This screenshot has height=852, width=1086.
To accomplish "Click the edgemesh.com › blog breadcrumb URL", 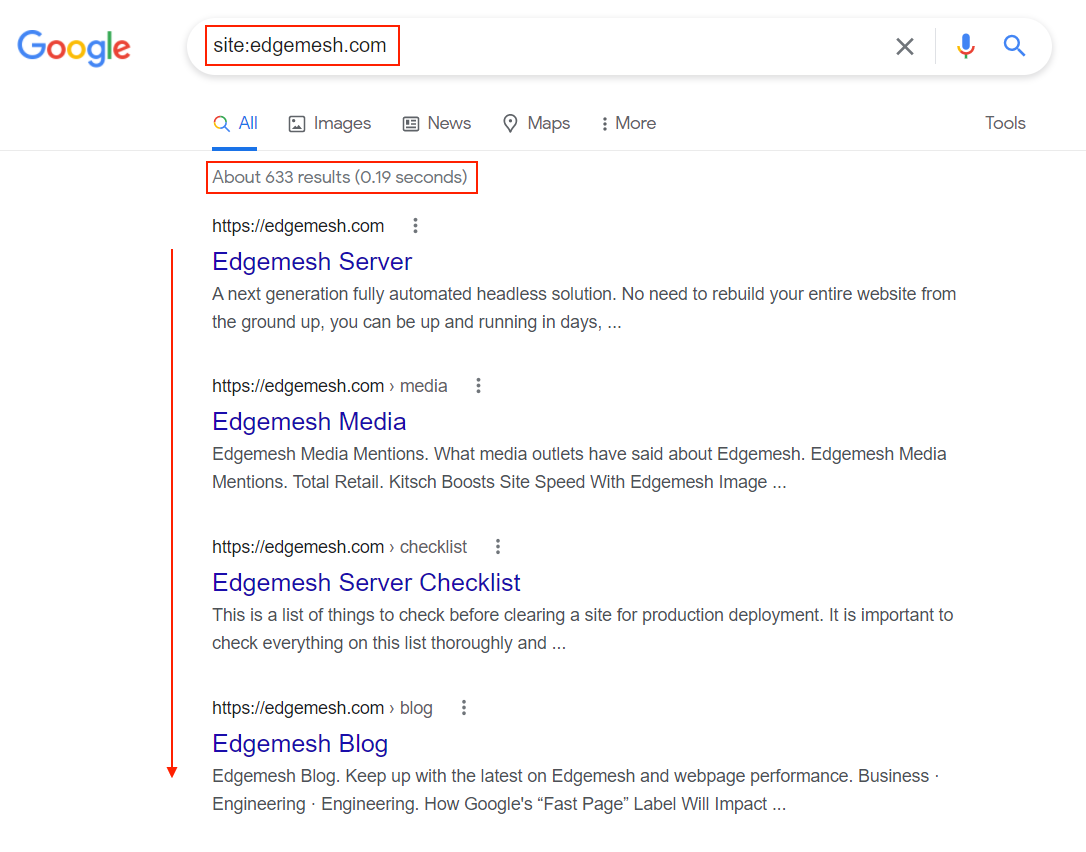I will pos(322,707).
